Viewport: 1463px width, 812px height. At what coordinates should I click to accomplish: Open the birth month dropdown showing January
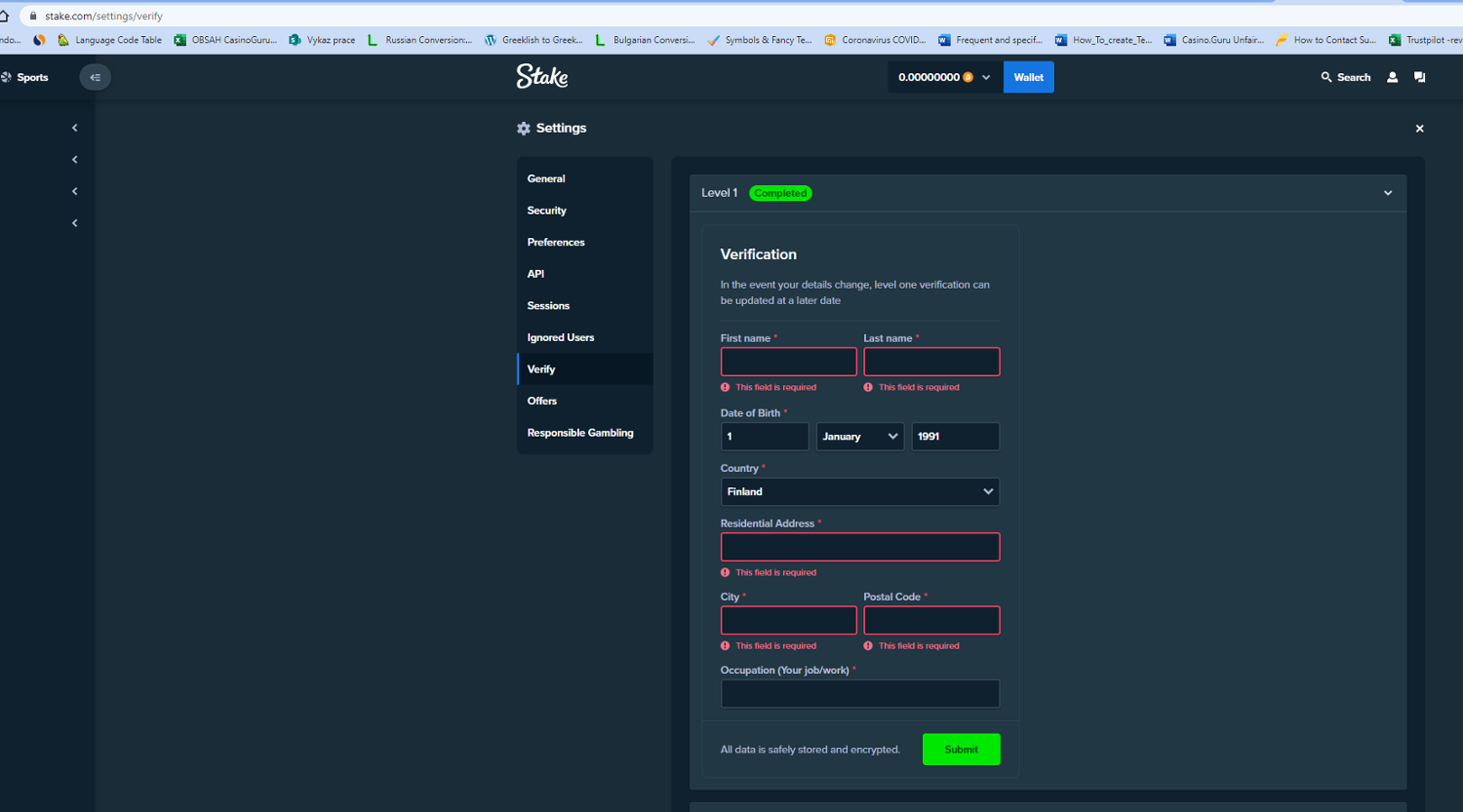(859, 437)
